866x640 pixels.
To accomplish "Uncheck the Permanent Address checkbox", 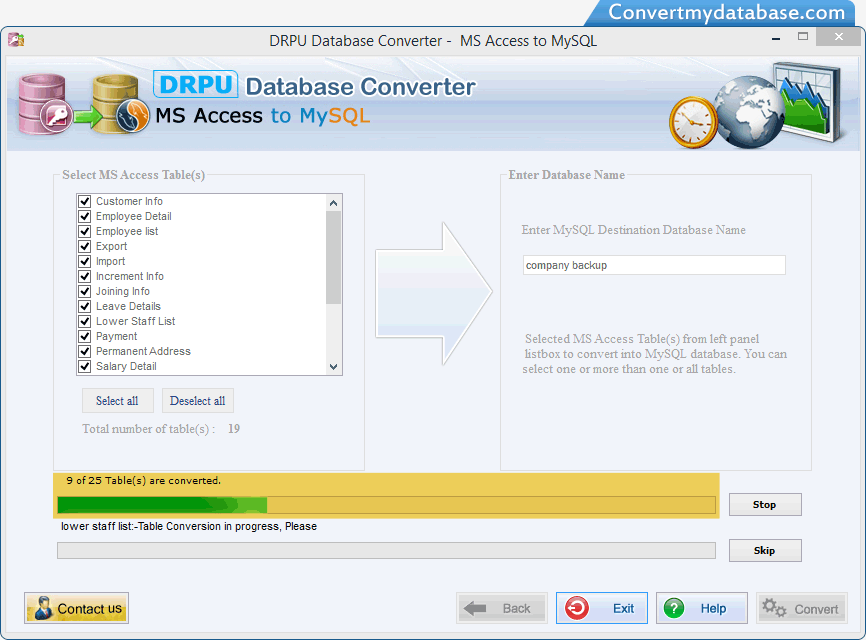I will [x=85, y=351].
